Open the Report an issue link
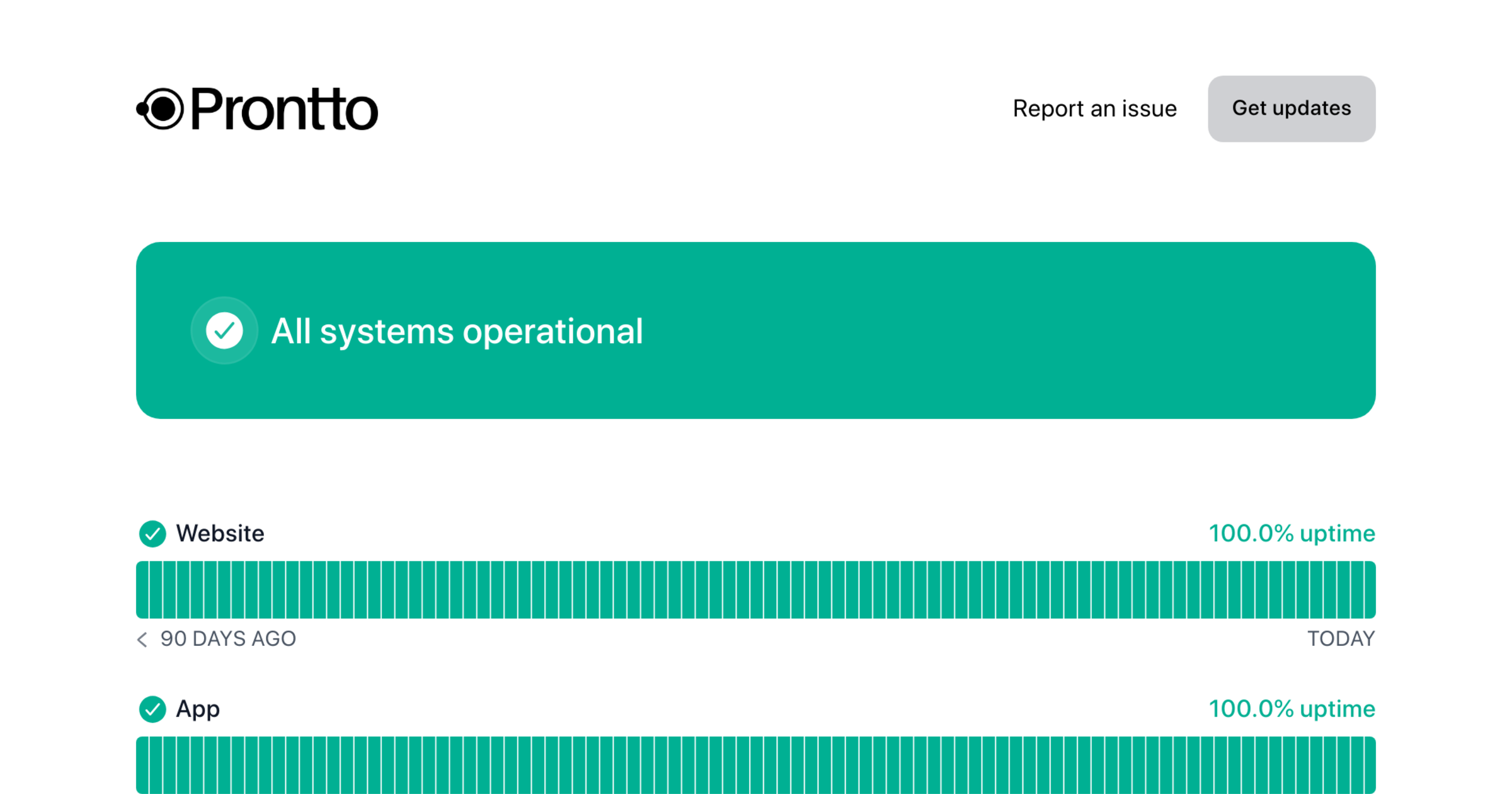This screenshot has width=1512, height=794. pos(1094,108)
